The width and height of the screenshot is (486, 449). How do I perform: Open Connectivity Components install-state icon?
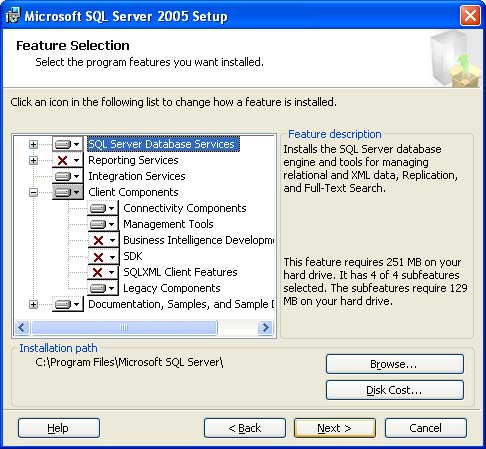[103, 208]
